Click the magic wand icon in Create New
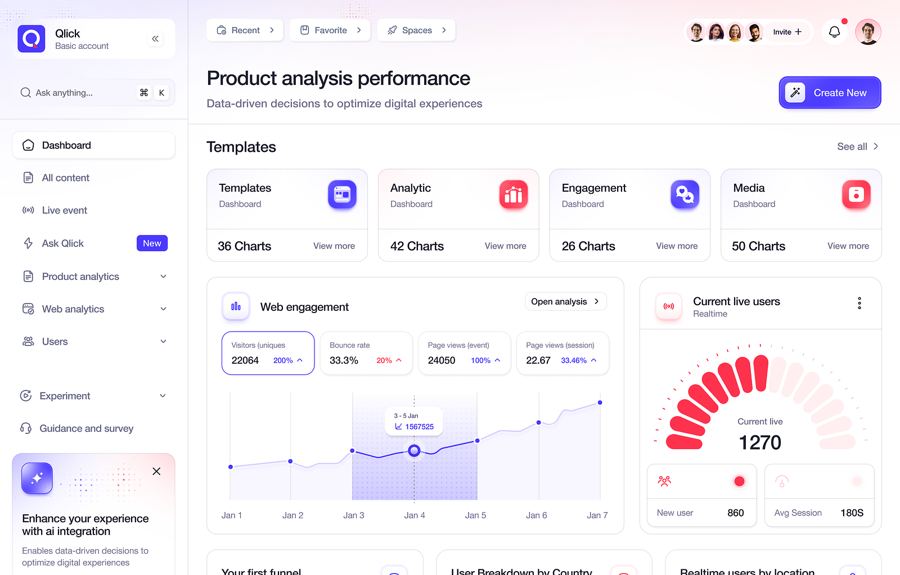 796,92
